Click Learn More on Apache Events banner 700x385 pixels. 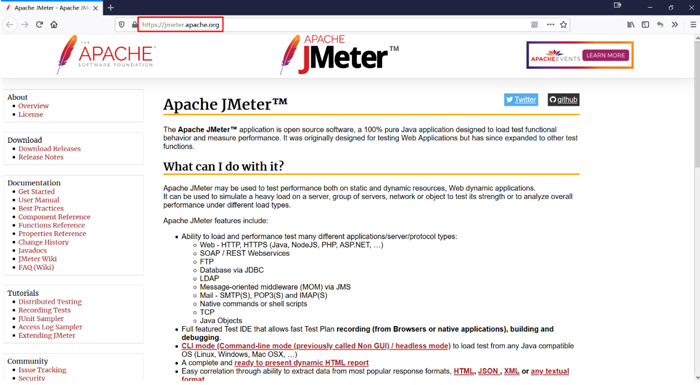[605, 55]
